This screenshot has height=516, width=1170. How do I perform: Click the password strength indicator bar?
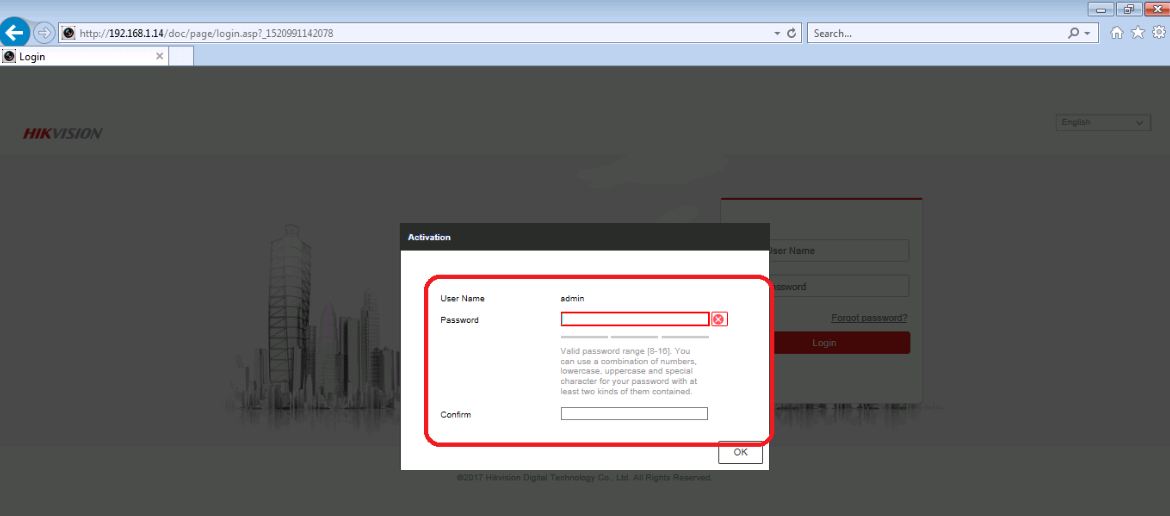pos(634,337)
